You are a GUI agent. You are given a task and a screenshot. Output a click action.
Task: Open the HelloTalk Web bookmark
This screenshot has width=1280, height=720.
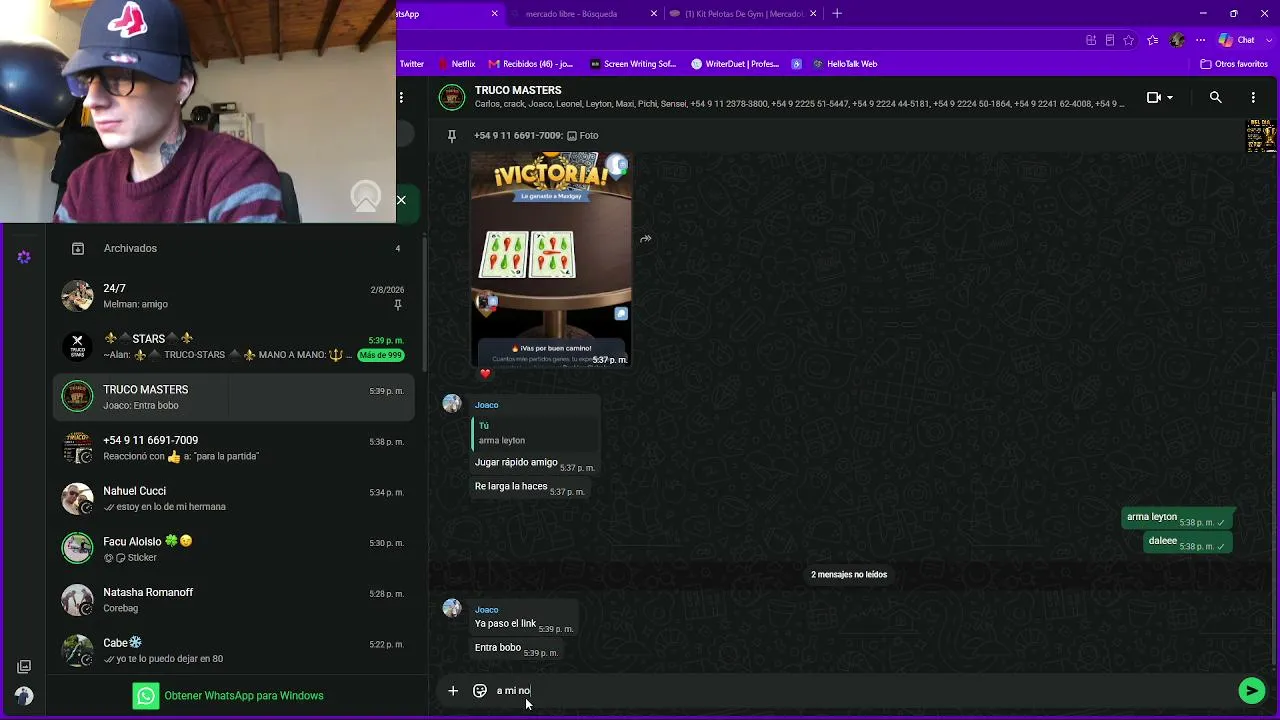point(845,64)
